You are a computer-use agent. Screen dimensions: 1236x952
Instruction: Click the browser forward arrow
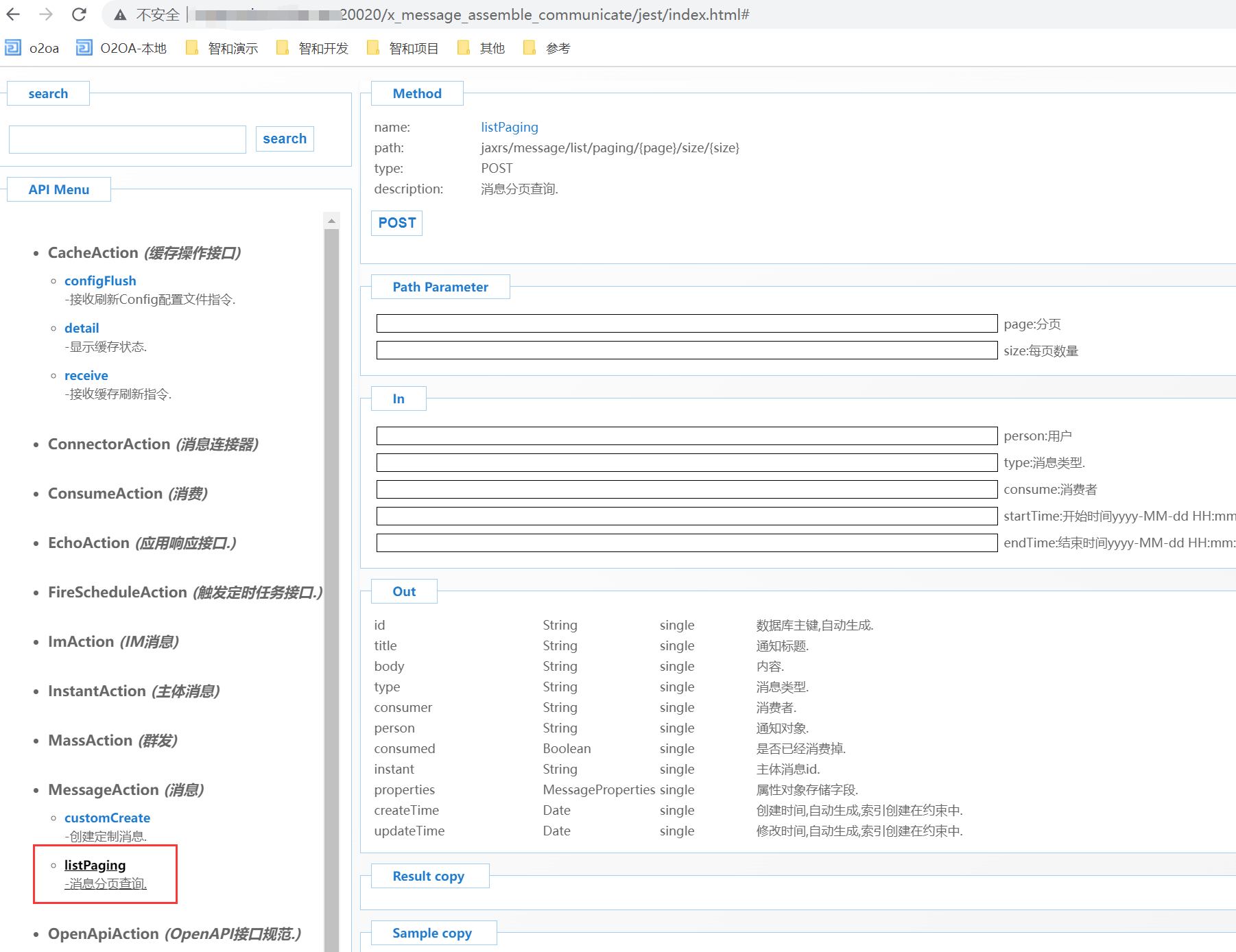click(46, 14)
